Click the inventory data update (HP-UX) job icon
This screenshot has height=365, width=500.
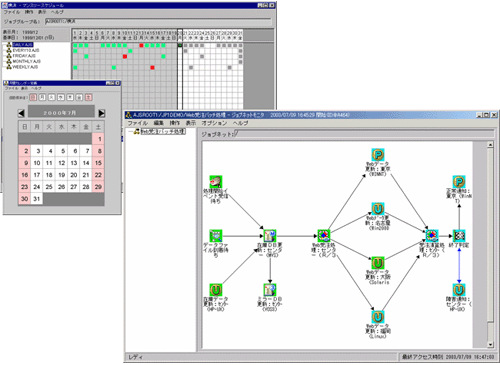216,290
